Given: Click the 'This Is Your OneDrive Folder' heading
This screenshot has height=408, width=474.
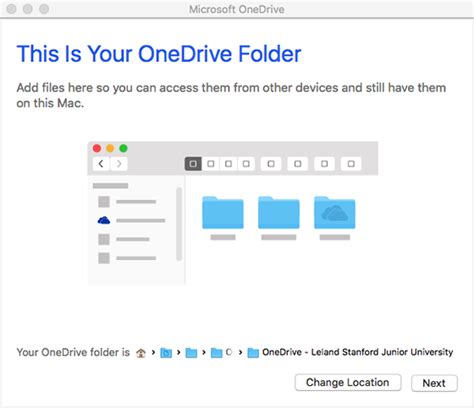Looking at the screenshot, I should pyautogui.click(x=159, y=54).
